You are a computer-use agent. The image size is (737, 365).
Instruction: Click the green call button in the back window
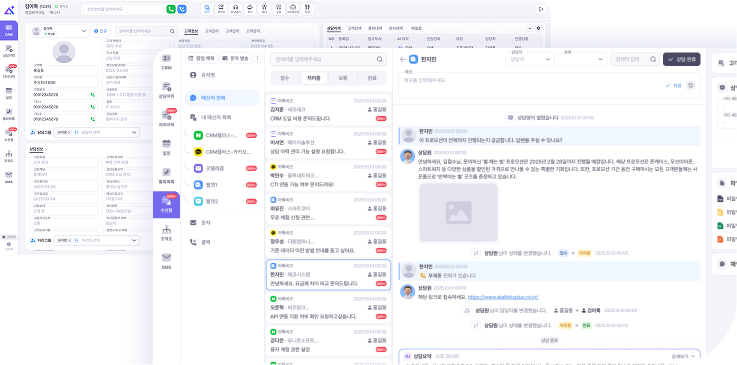point(171,9)
